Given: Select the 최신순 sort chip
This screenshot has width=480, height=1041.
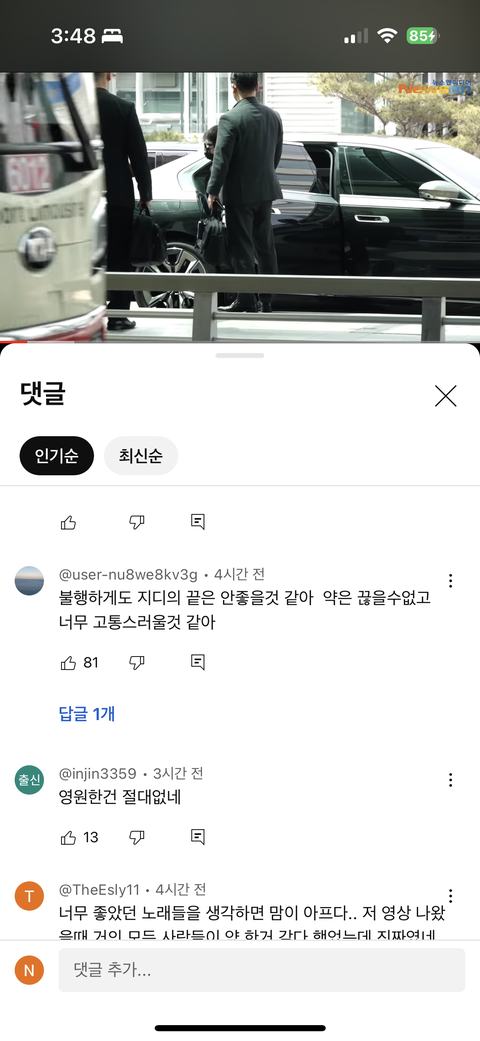Looking at the screenshot, I should tap(141, 456).
